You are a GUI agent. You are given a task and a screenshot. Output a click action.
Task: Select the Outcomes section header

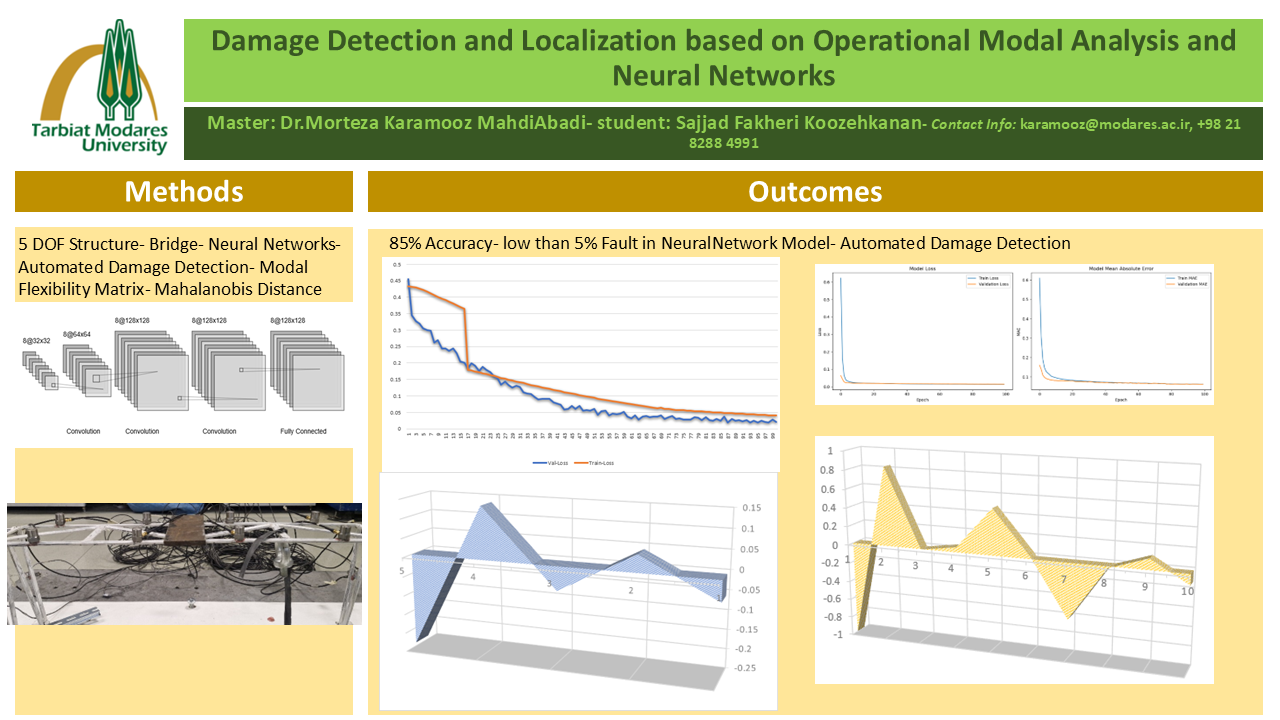815,191
